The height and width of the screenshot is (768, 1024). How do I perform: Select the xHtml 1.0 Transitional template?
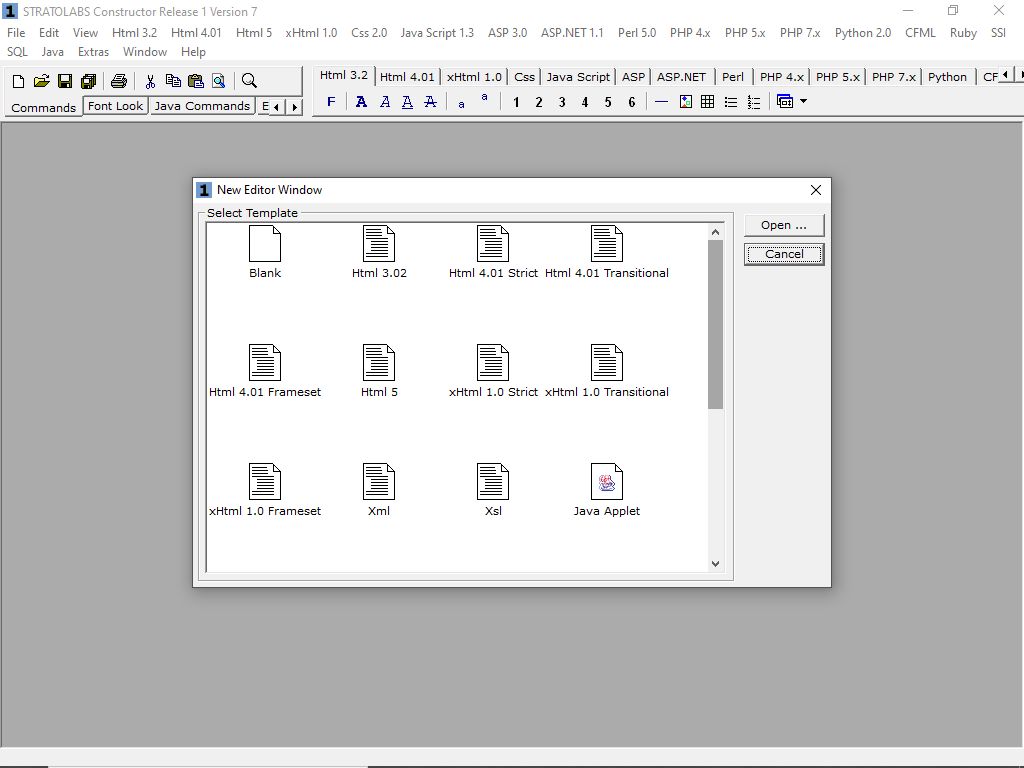[x=607, y=371]
